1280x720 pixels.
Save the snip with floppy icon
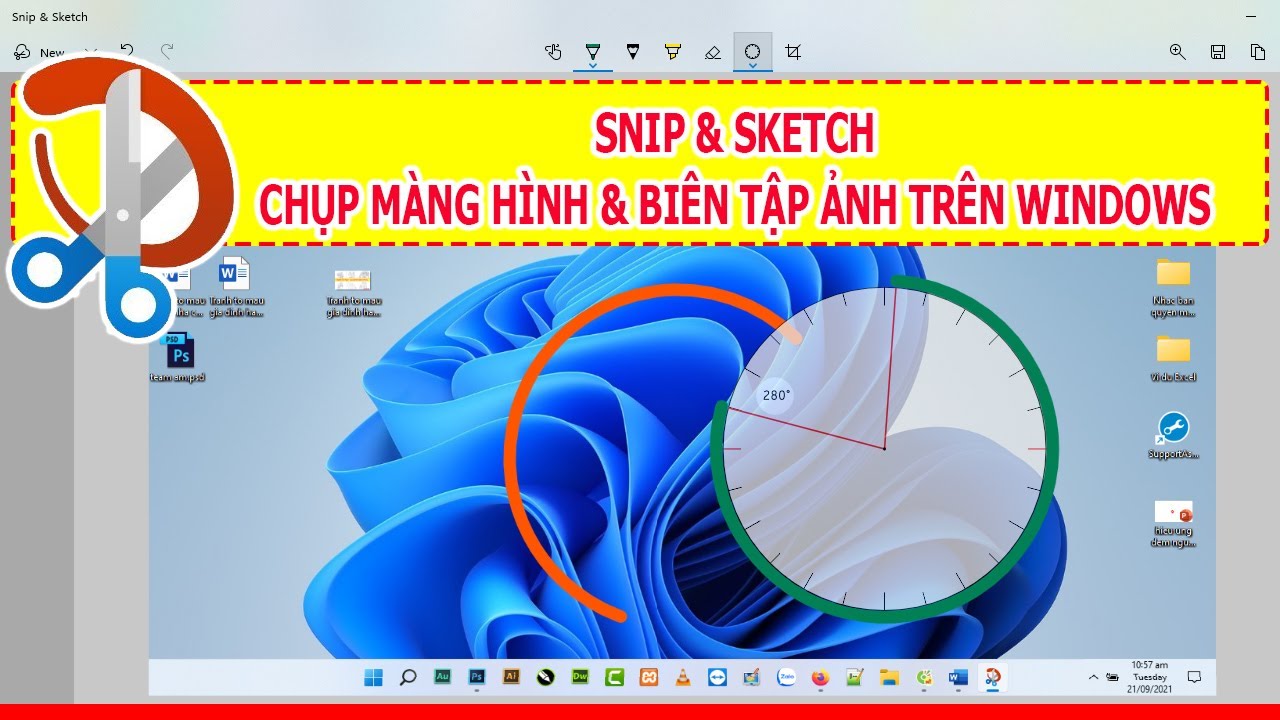click(1218, 51)
